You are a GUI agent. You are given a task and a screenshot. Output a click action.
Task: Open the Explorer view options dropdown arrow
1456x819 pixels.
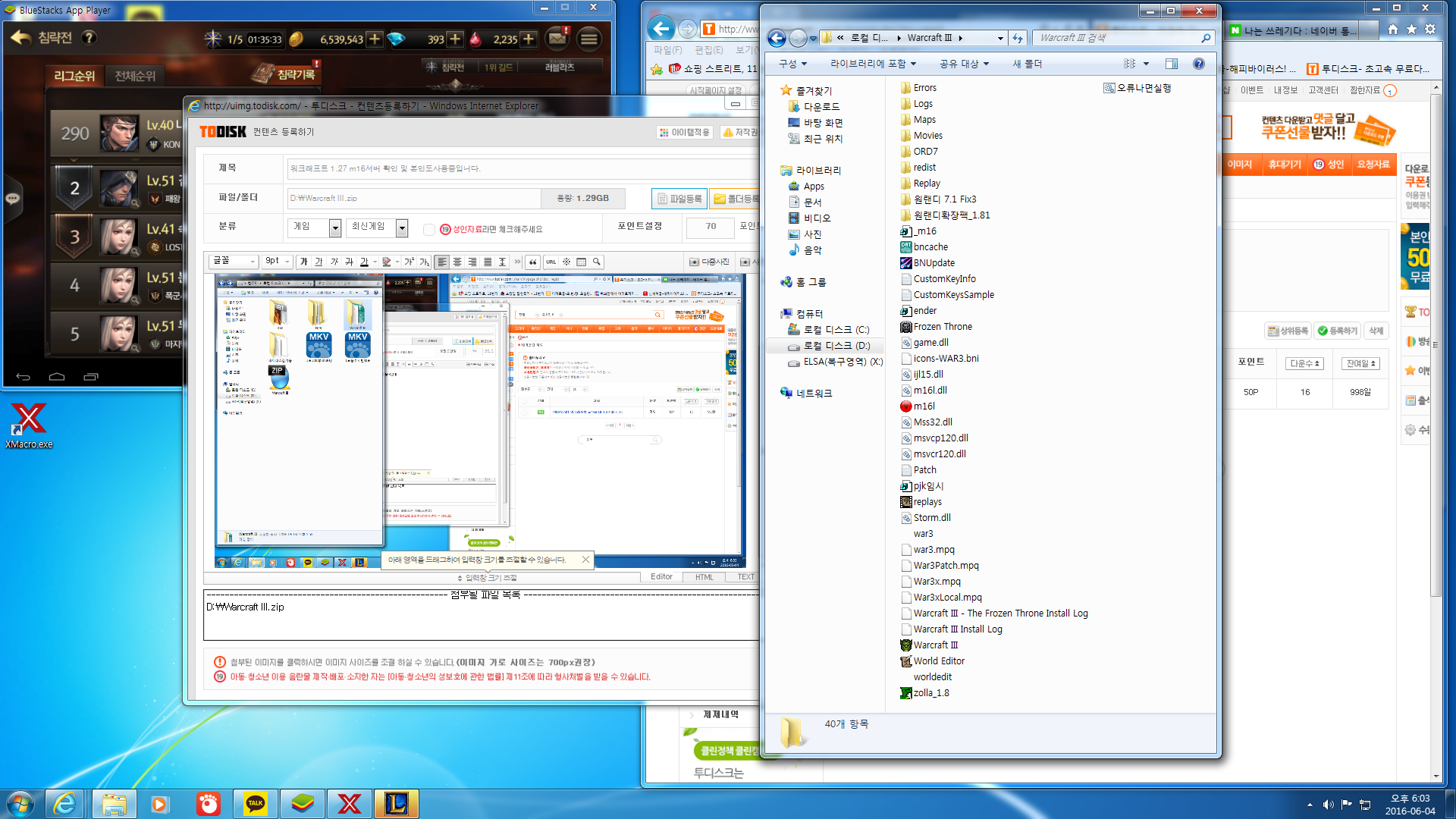[x=1146, y=64]
